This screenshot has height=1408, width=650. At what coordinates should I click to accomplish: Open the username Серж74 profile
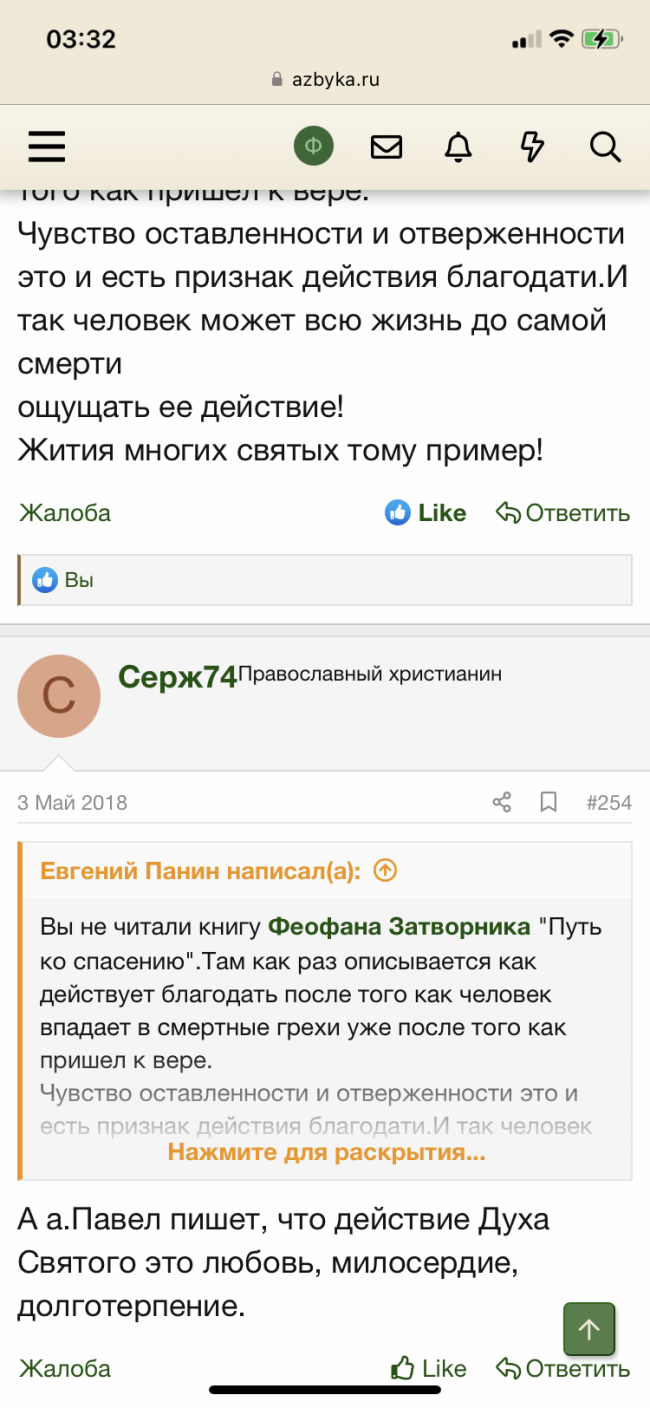[175, 675]
